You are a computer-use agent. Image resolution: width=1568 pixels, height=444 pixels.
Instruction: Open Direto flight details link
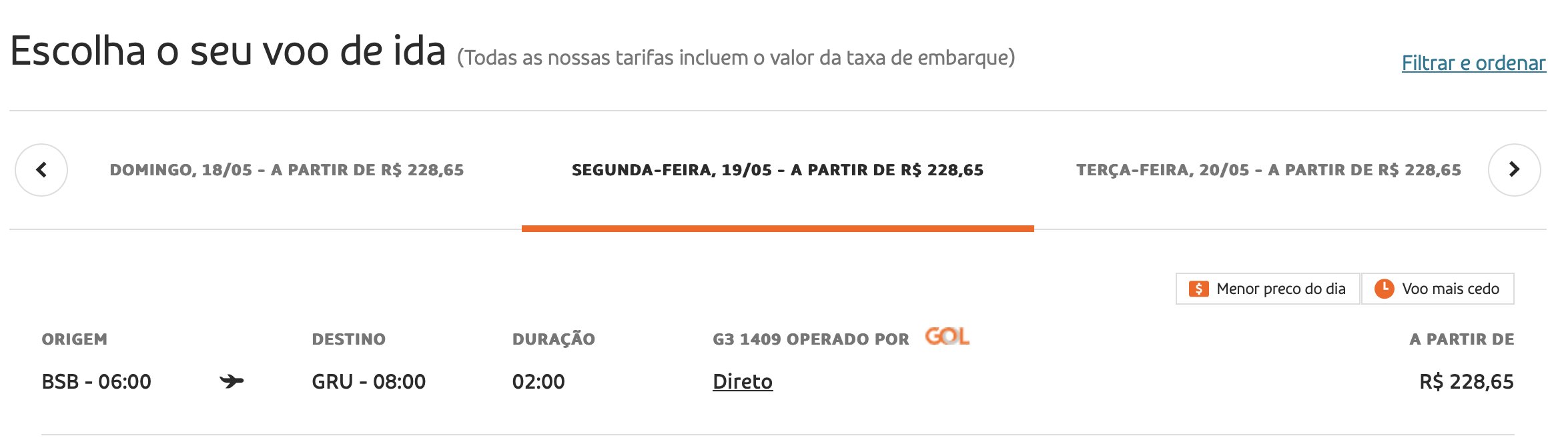tap(743, 381)
